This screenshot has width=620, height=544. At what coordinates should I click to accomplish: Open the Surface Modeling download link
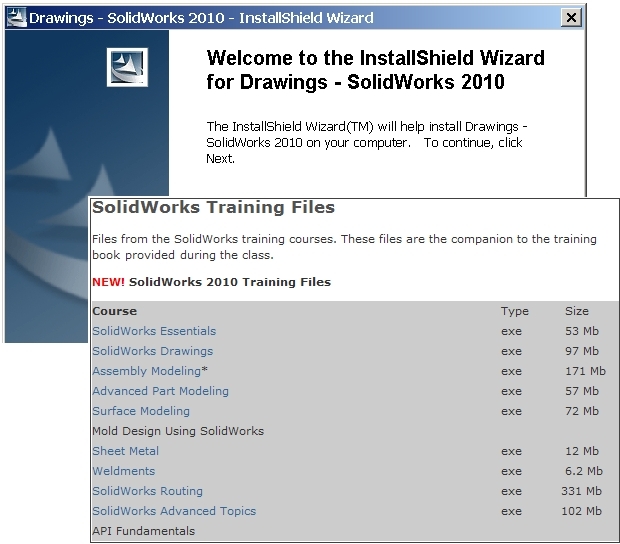pyautogui.click(x=141, y=411)
